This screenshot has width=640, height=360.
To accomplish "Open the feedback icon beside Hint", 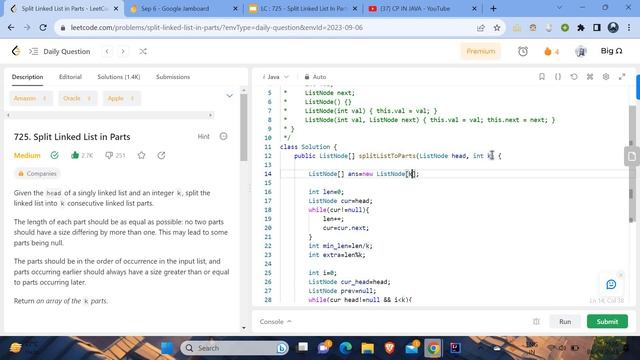I will click(223, 136).
